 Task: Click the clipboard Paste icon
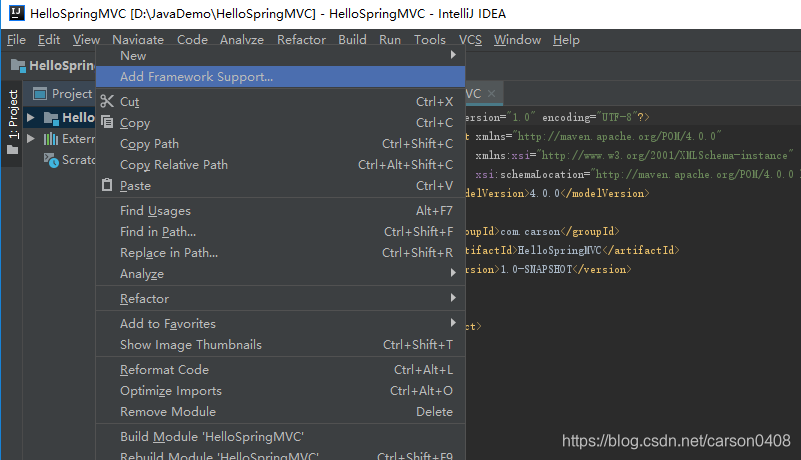[x=107, y=185]
